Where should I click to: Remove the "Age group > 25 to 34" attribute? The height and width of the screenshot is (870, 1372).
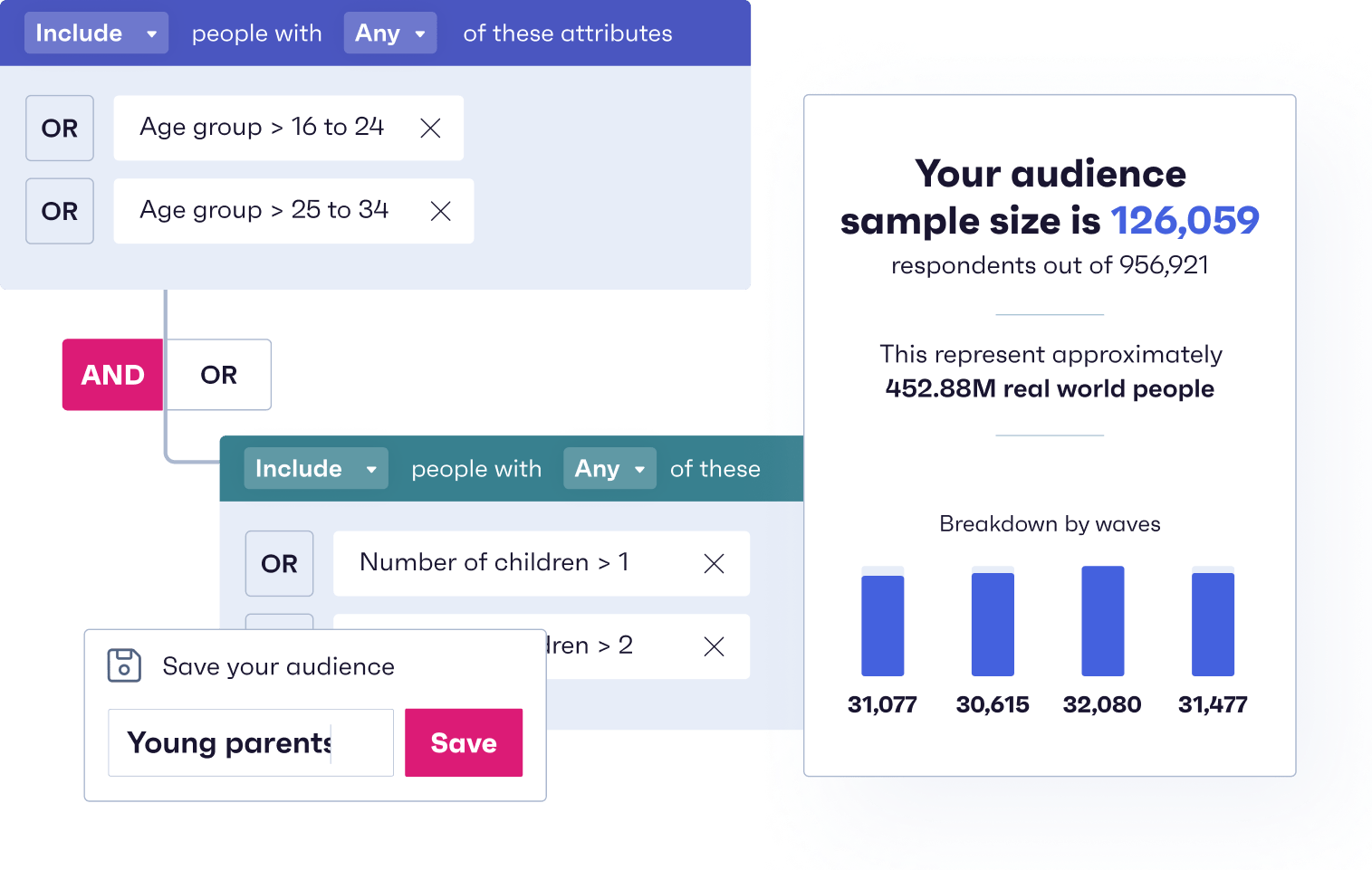click(x=441, y=211)
